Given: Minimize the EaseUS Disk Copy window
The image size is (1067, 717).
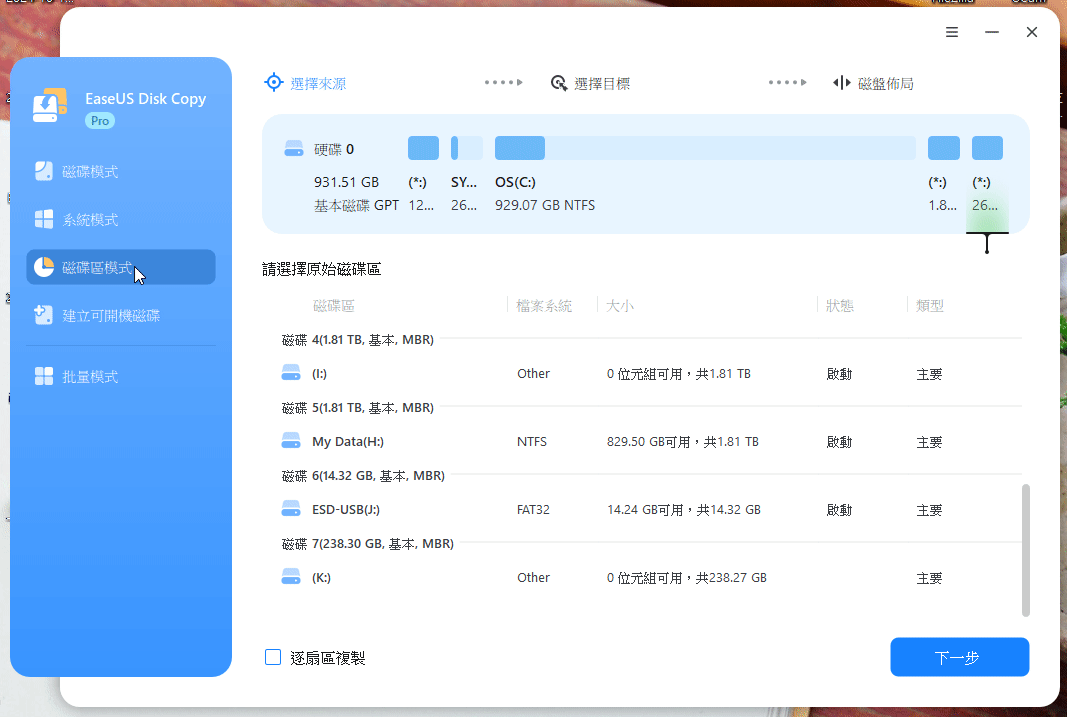Looking at the screenshot, I should point(992,32).
